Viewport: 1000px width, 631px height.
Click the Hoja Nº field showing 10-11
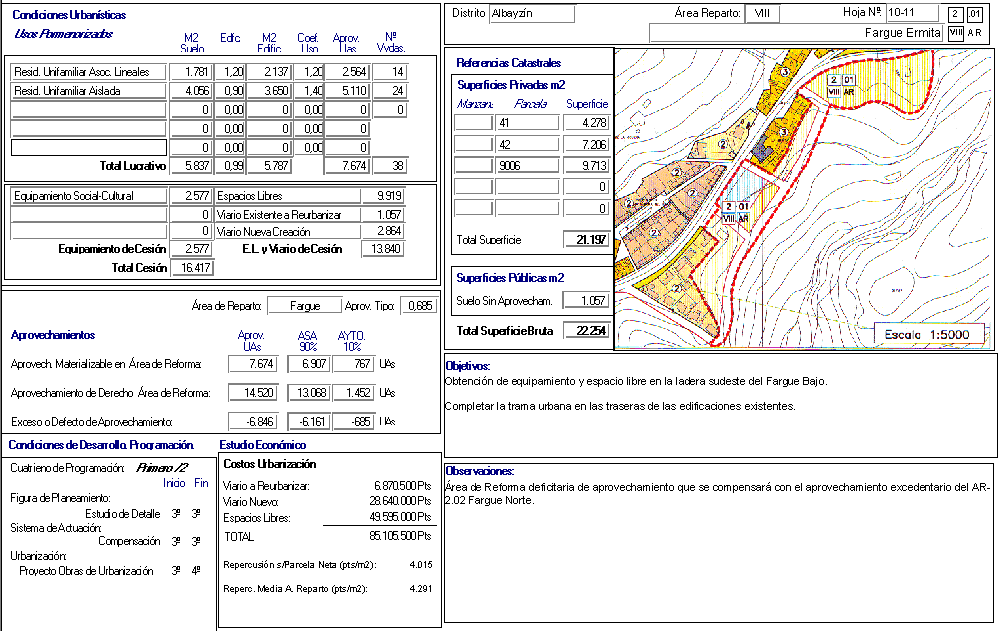point(913,13)
